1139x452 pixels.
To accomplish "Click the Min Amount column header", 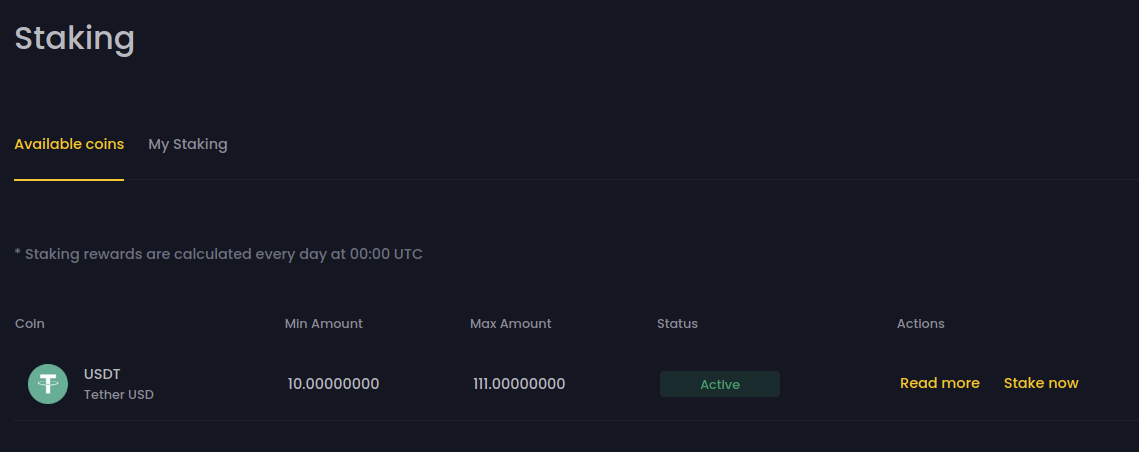I will coord(323,324).
